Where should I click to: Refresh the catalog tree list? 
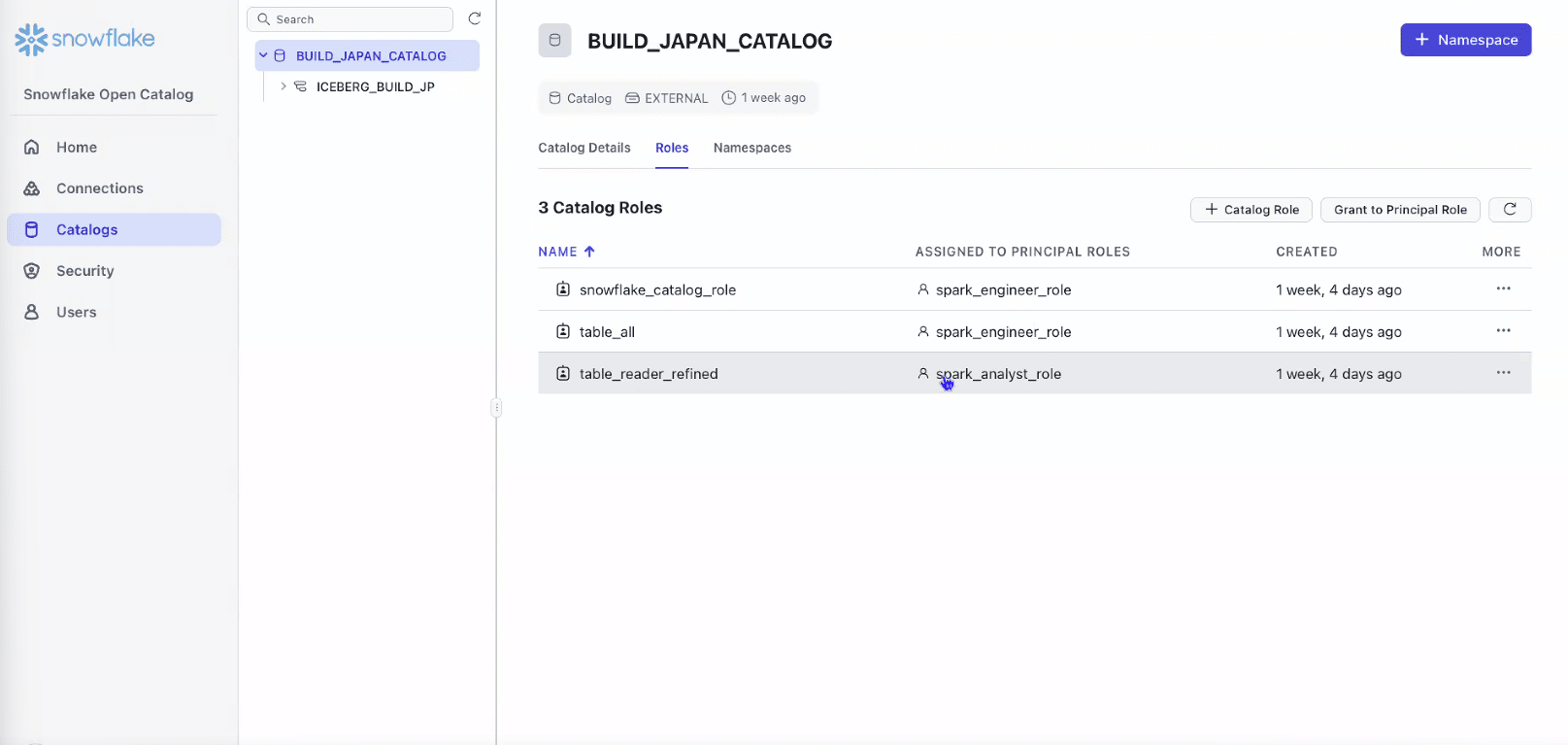(475, 18)
